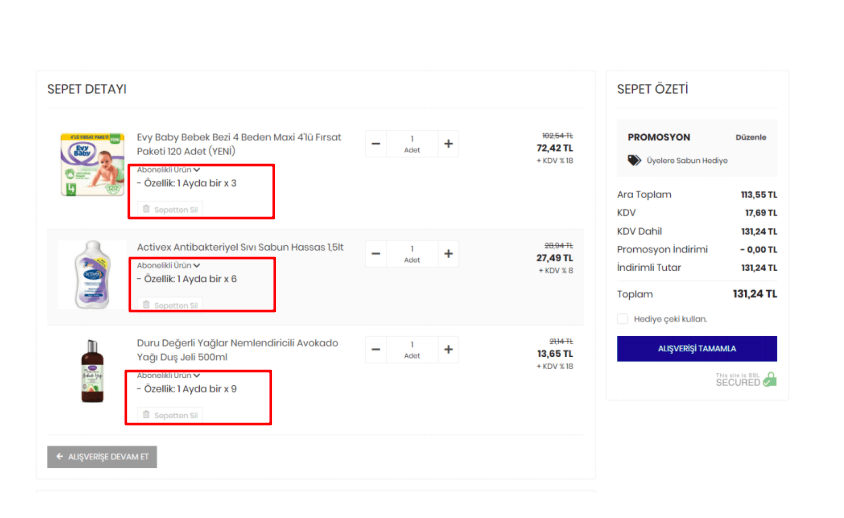The image size is (844, 518).
Task: Decrease Duru shower gel quantity with minus
Action: pos(376,350)
